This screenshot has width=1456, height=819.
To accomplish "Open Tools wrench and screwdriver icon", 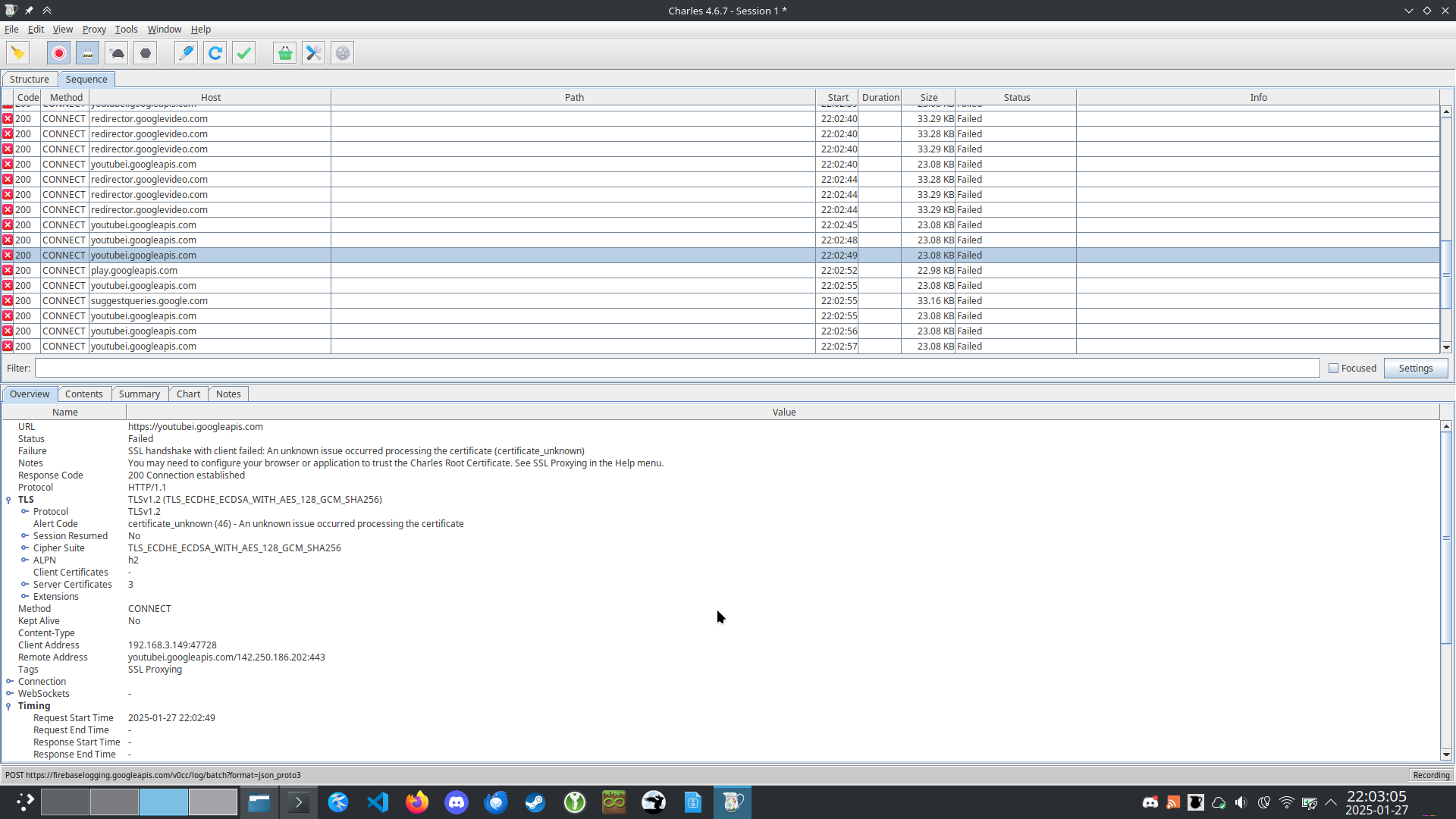I will [x=313, y=53].
